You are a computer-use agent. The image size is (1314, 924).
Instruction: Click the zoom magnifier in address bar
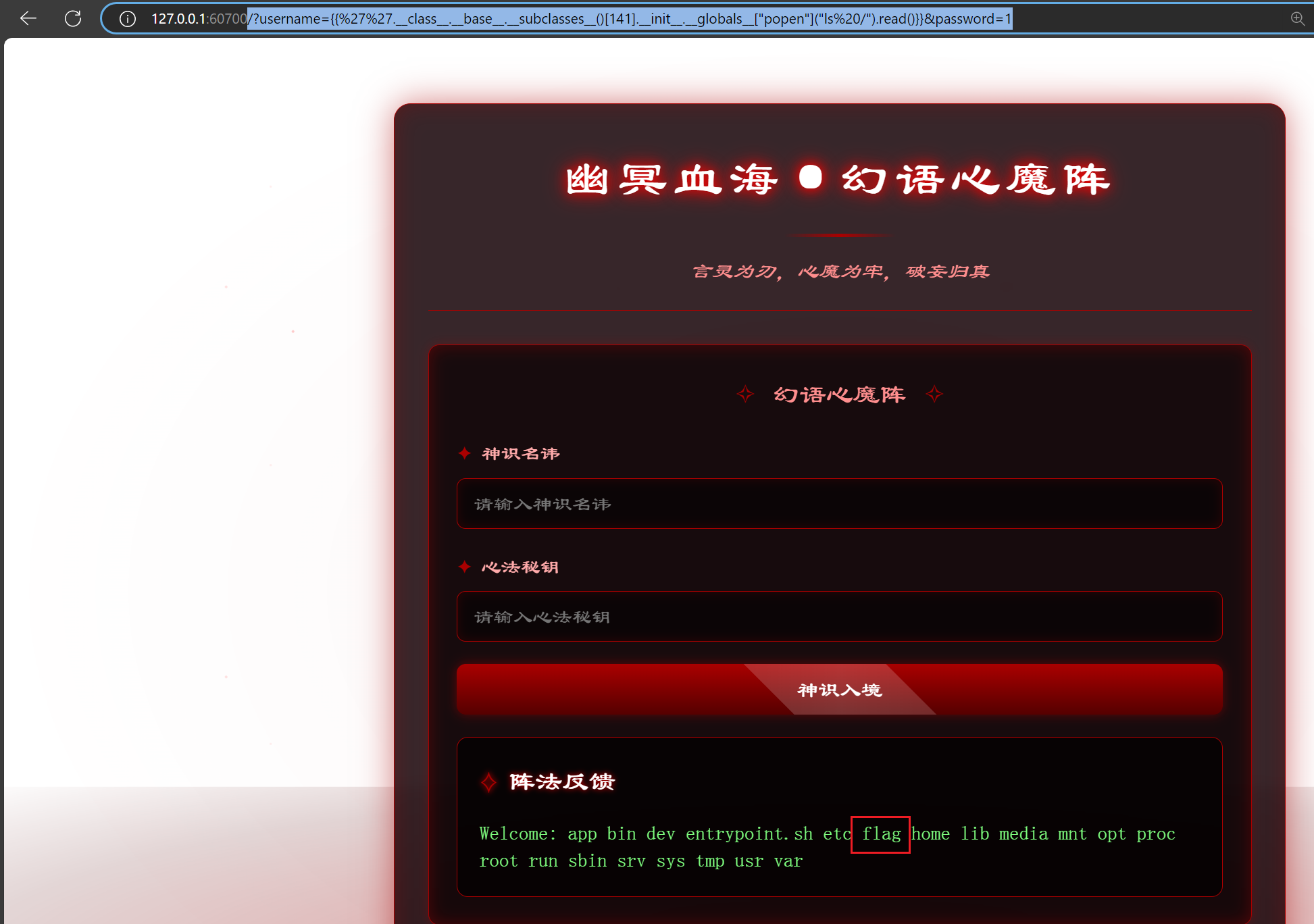[x=1297, y=19]
